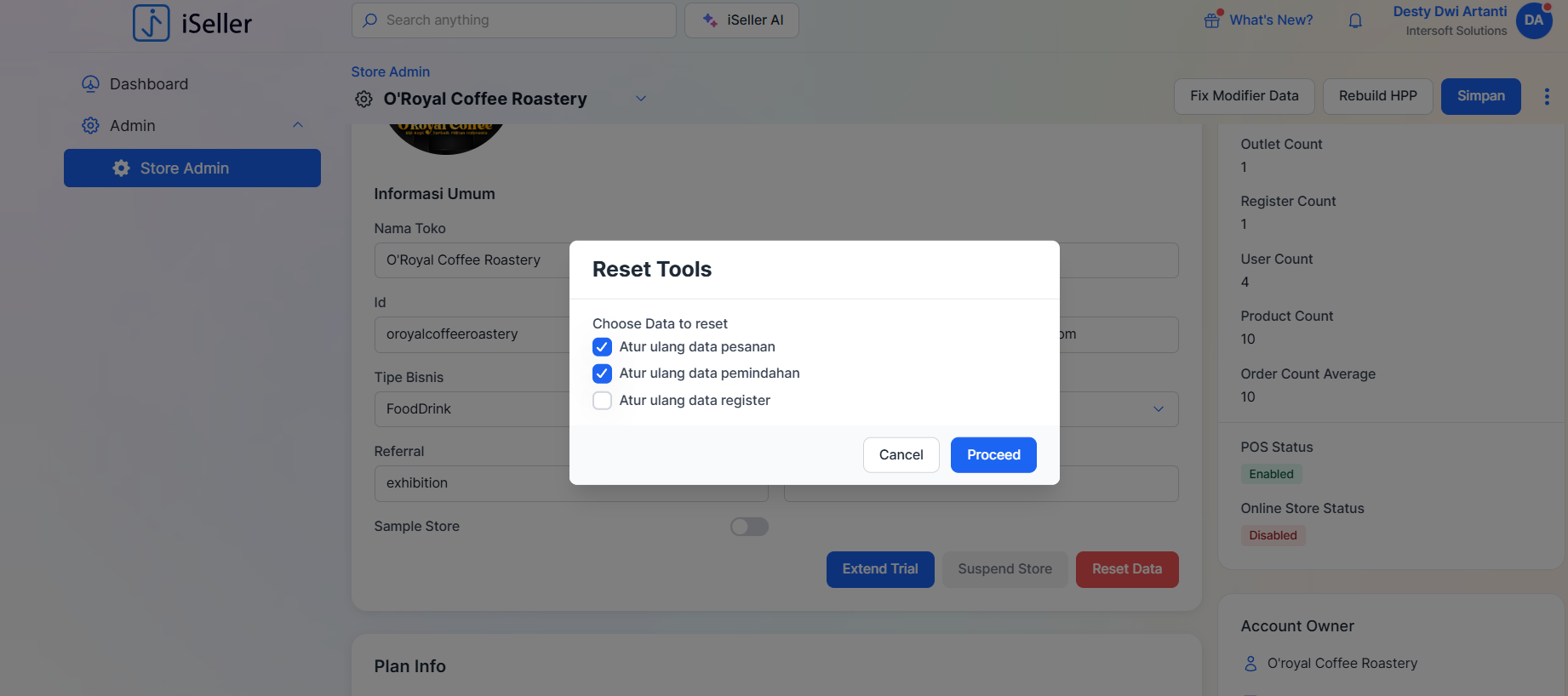This screenshot has width=1568, height=696.
Task: Click the red Reset Data button
Action: pyautogui.click(x=1127, y=569)
